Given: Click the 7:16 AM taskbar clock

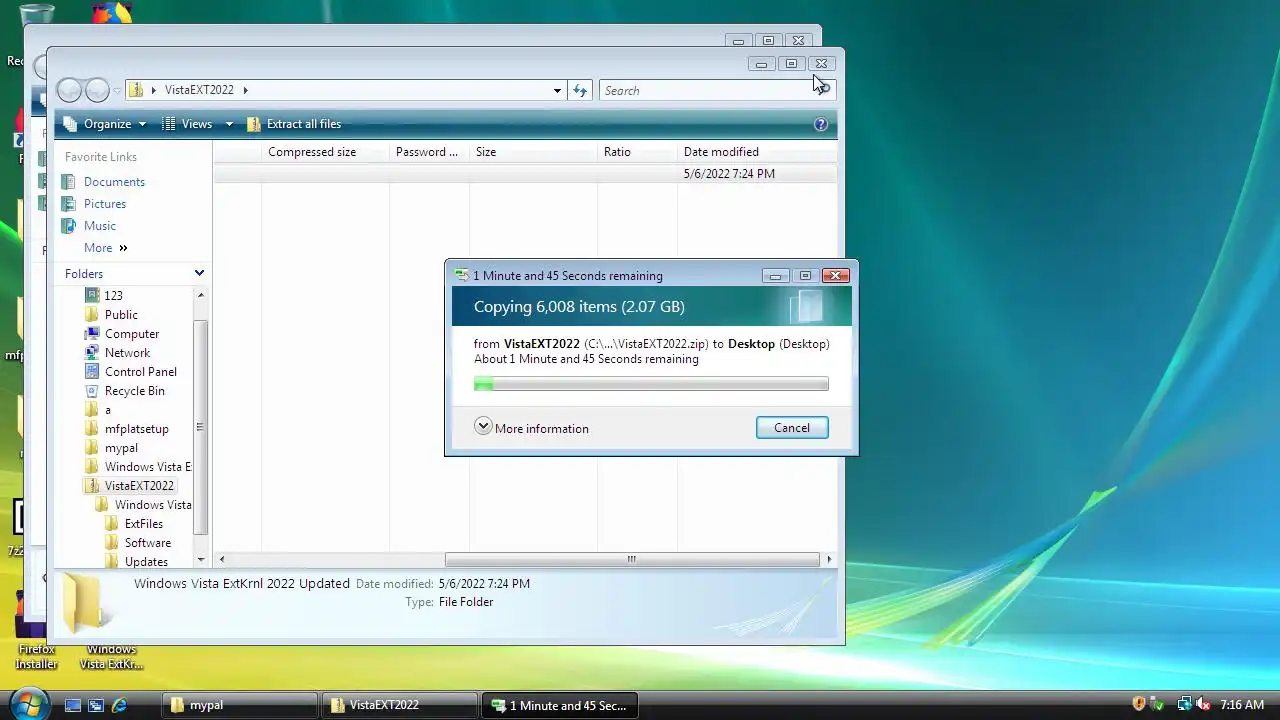Looking at the screenshot, I should tap(1242, 705).
